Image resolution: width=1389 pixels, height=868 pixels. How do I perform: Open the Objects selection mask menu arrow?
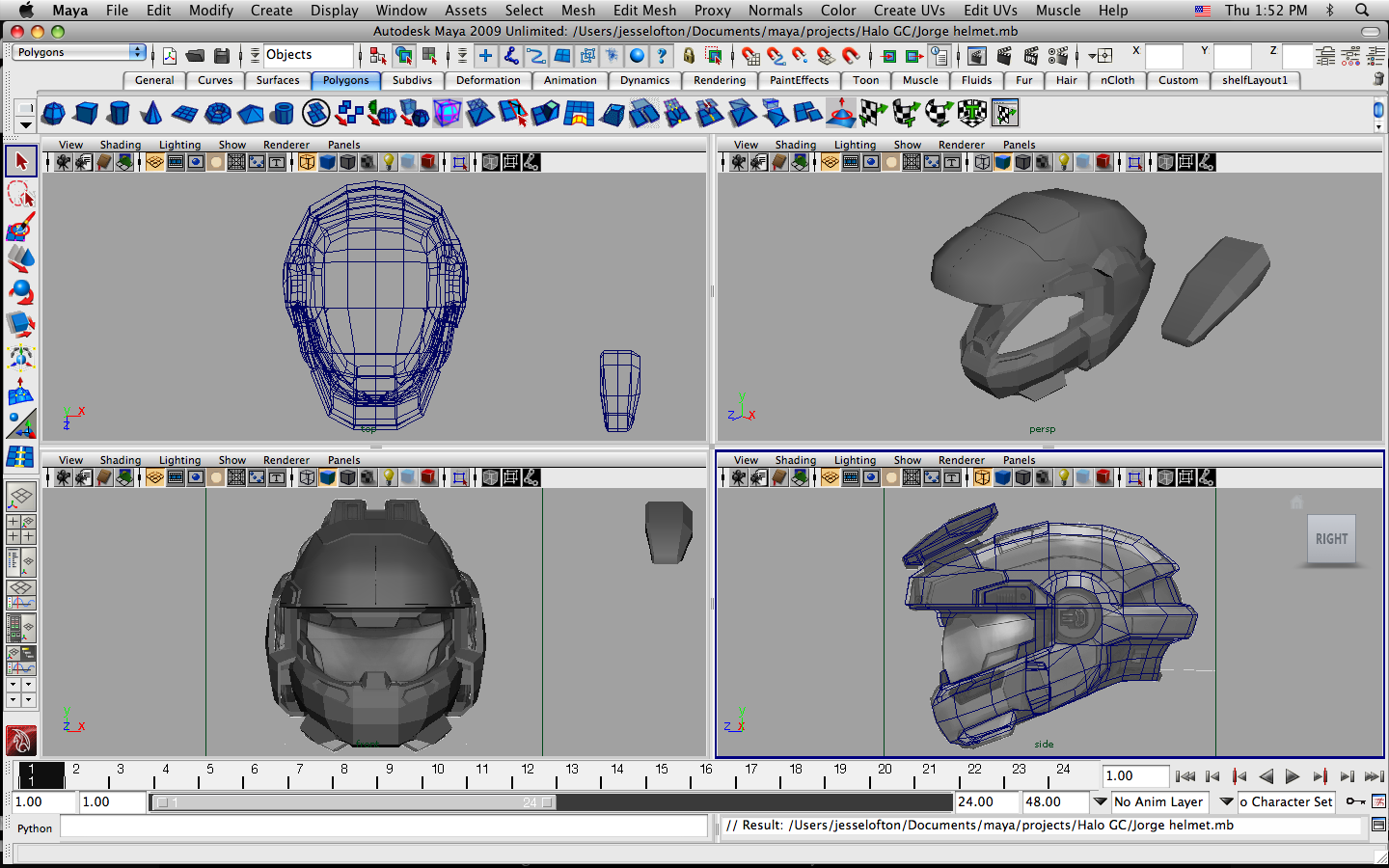(255, 56)
